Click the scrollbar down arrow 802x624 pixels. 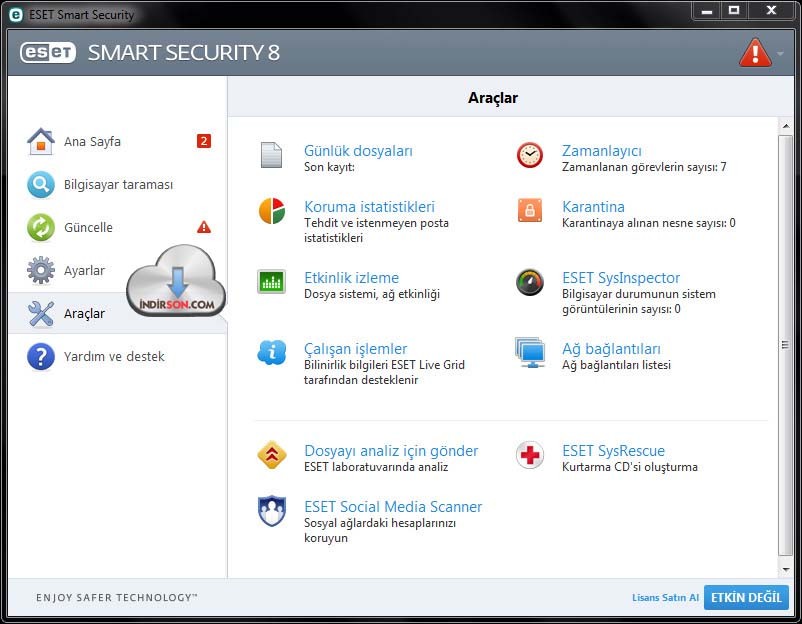tap(786, 569)
